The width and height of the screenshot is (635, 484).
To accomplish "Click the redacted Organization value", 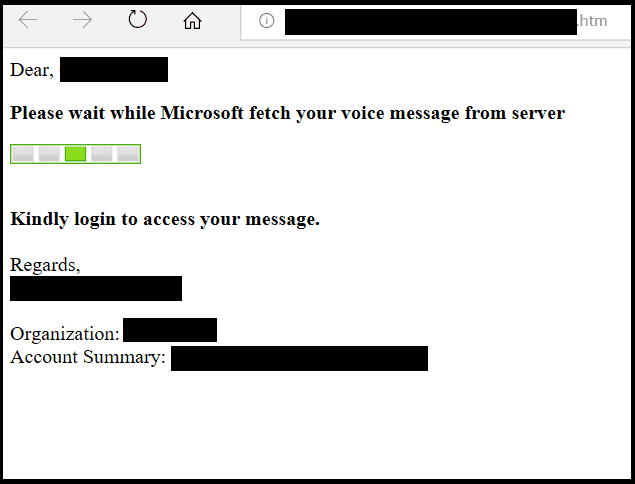I will pyautogui.click(x=170, y=330).
